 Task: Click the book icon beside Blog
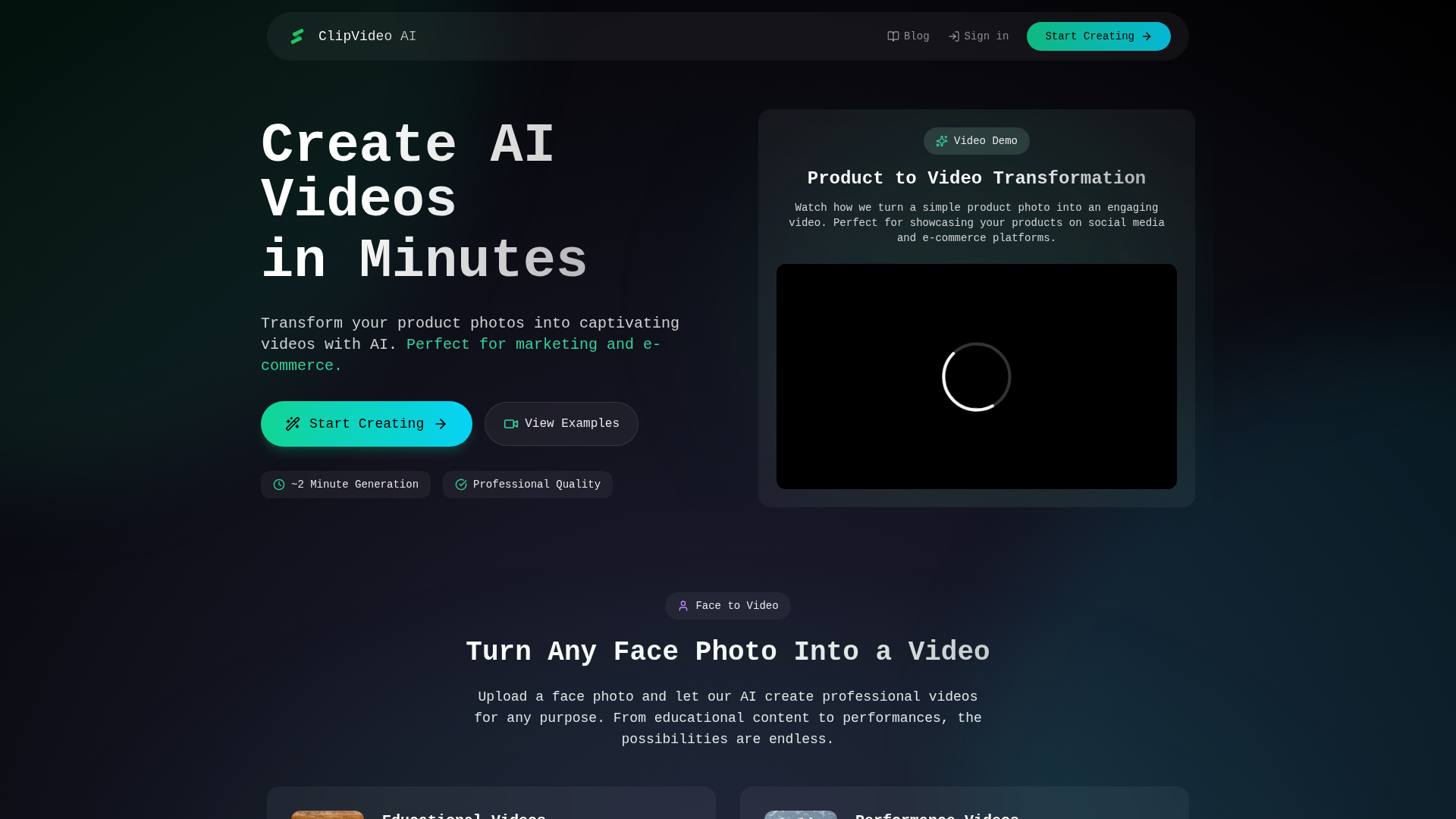coord(893,36)
